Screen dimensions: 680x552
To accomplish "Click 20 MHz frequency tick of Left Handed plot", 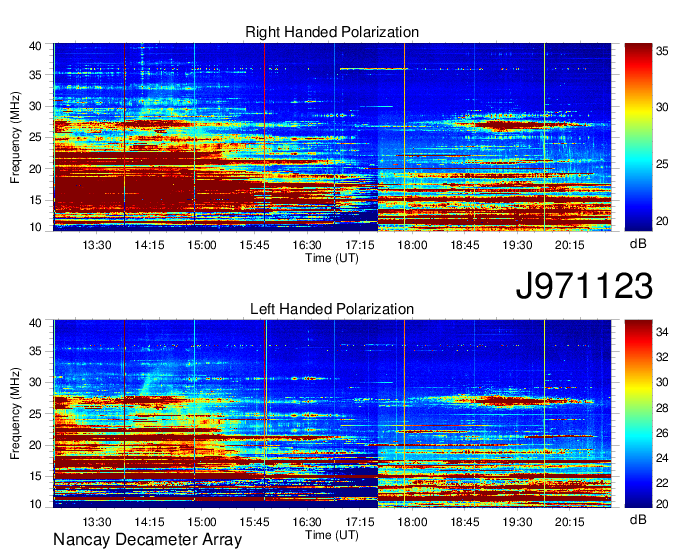I will coord(35,445).
